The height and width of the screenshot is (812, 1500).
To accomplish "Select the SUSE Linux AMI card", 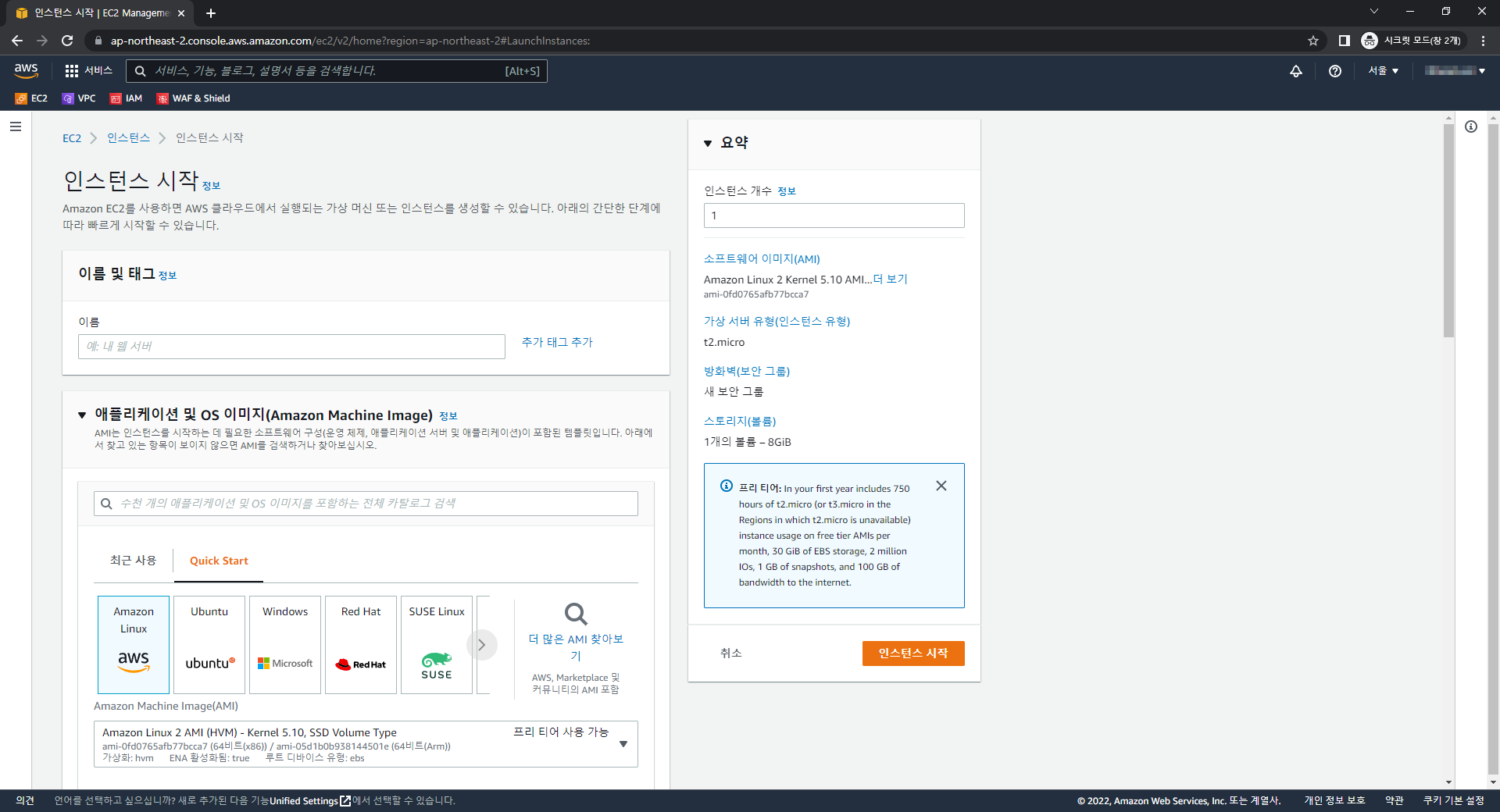I will pyautogui.click(x=437, y=645).
